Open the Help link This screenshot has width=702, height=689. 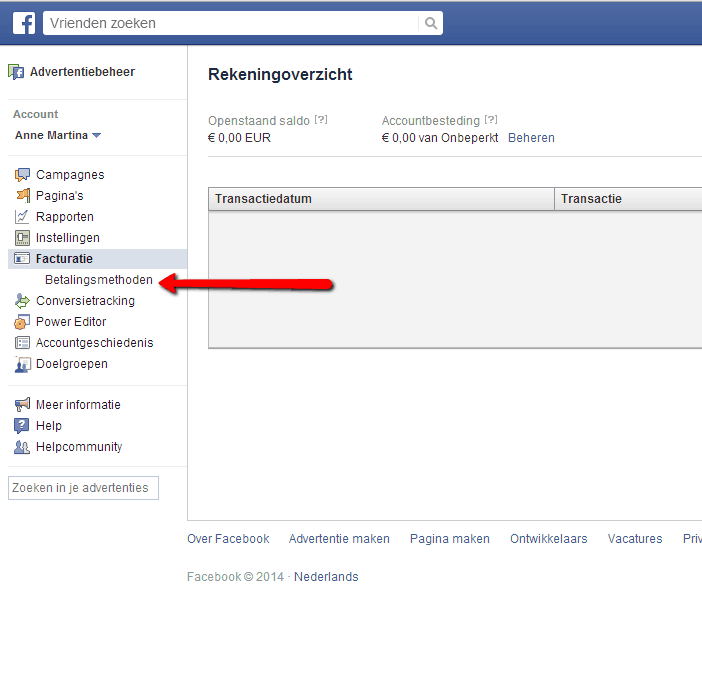click(x=48, y=426)
